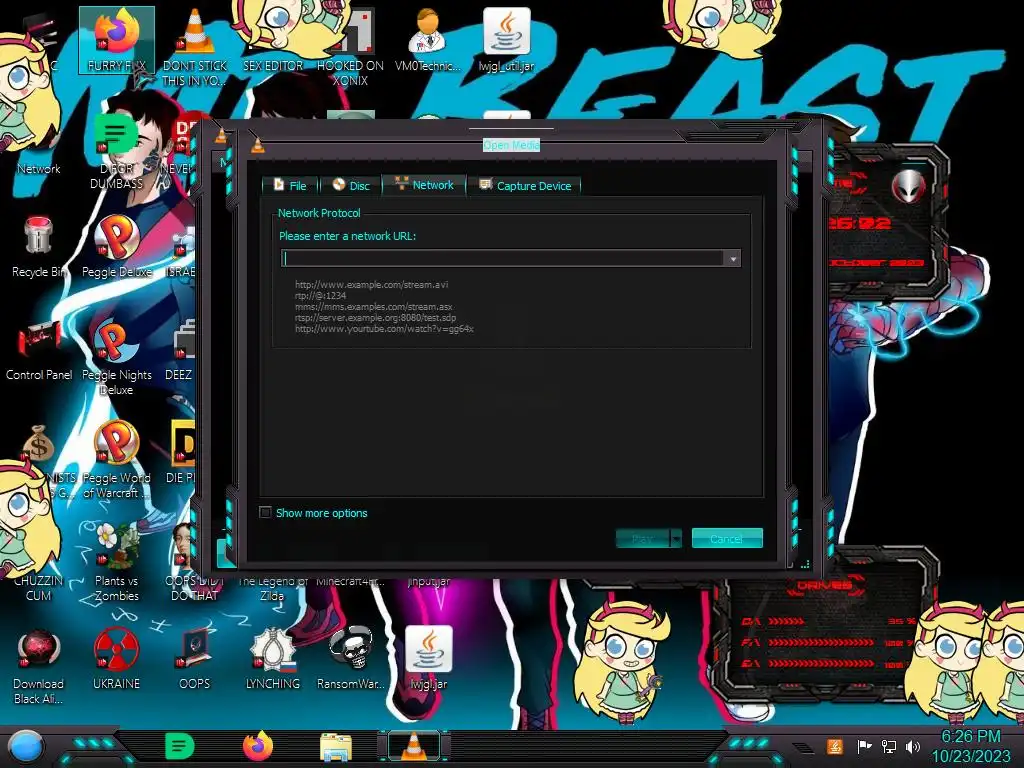Click the Open Media dialog title
1024x768 pixels.
pyautogui.click(x=511, y=145)
